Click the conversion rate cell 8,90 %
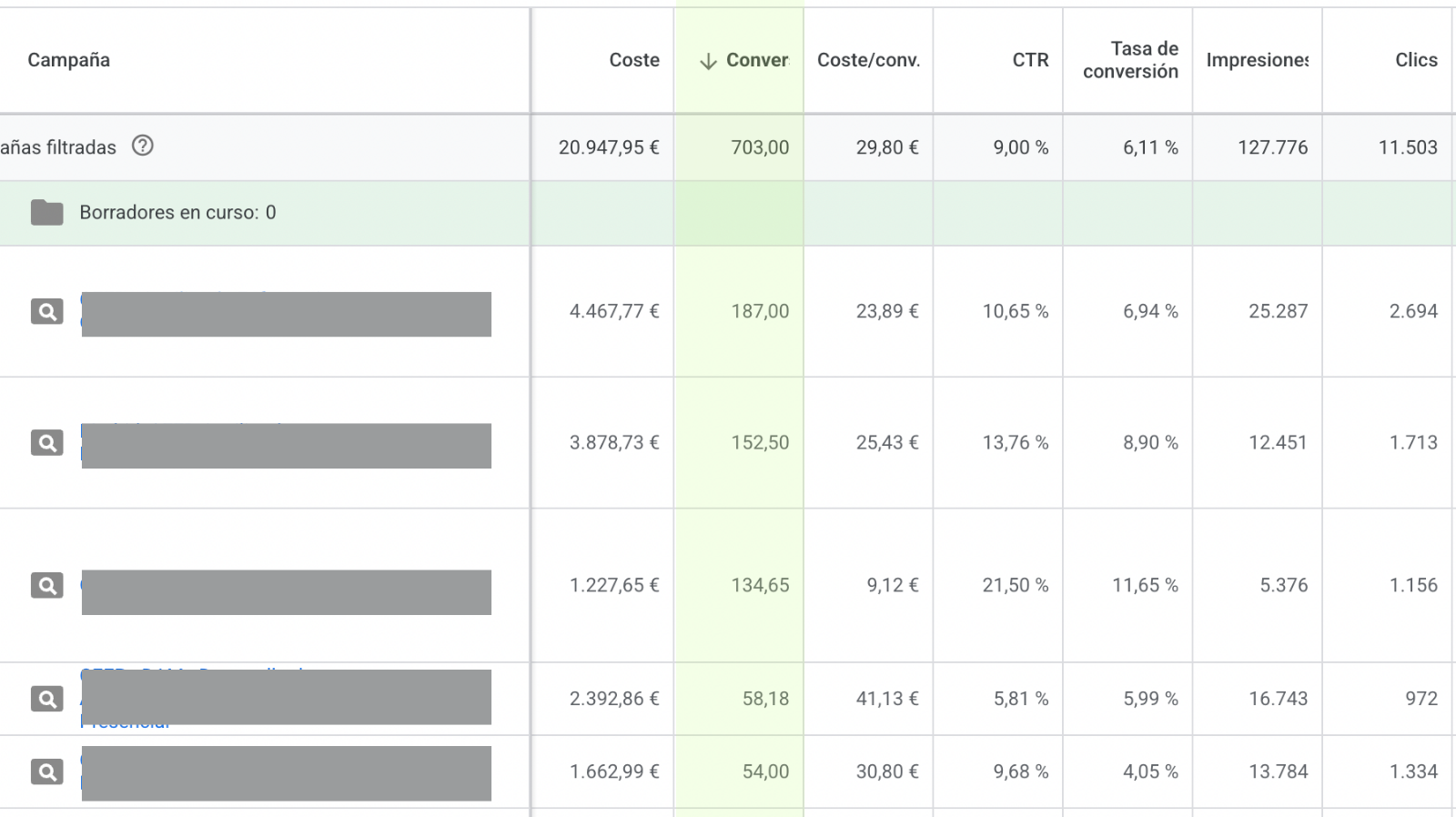This screenshot has width=1456, height=817. click(1150, 443)
